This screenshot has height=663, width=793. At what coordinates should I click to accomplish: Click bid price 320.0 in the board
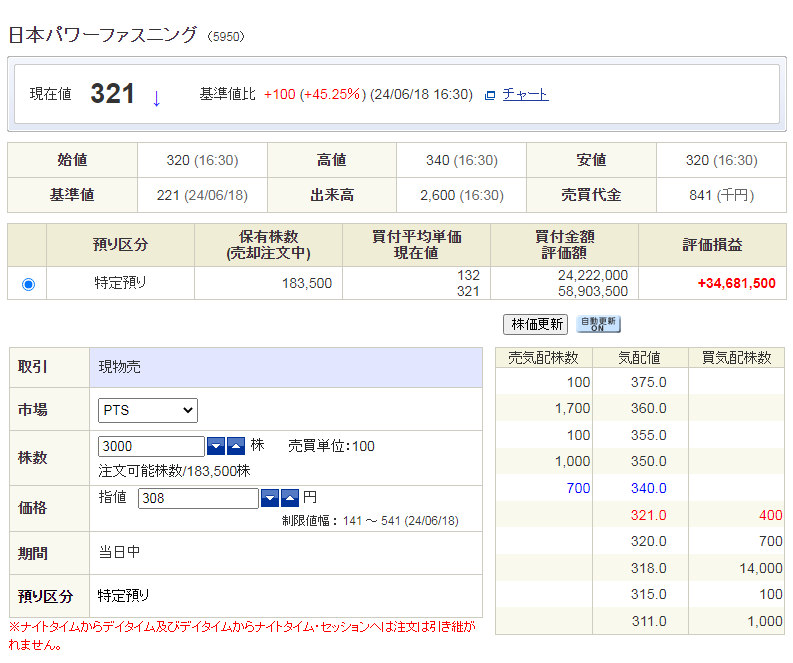point(648,541)
